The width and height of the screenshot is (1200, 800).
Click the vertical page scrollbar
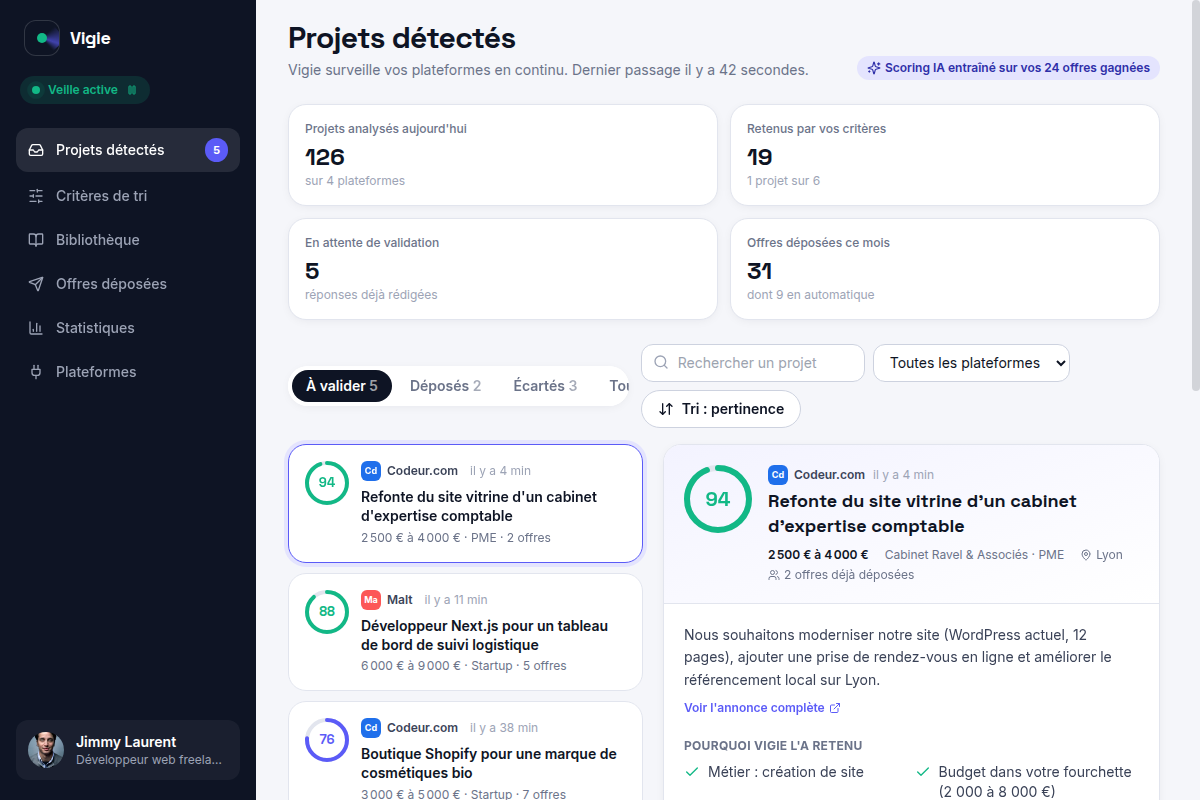pyautogui.click(x=1195, y=195)
